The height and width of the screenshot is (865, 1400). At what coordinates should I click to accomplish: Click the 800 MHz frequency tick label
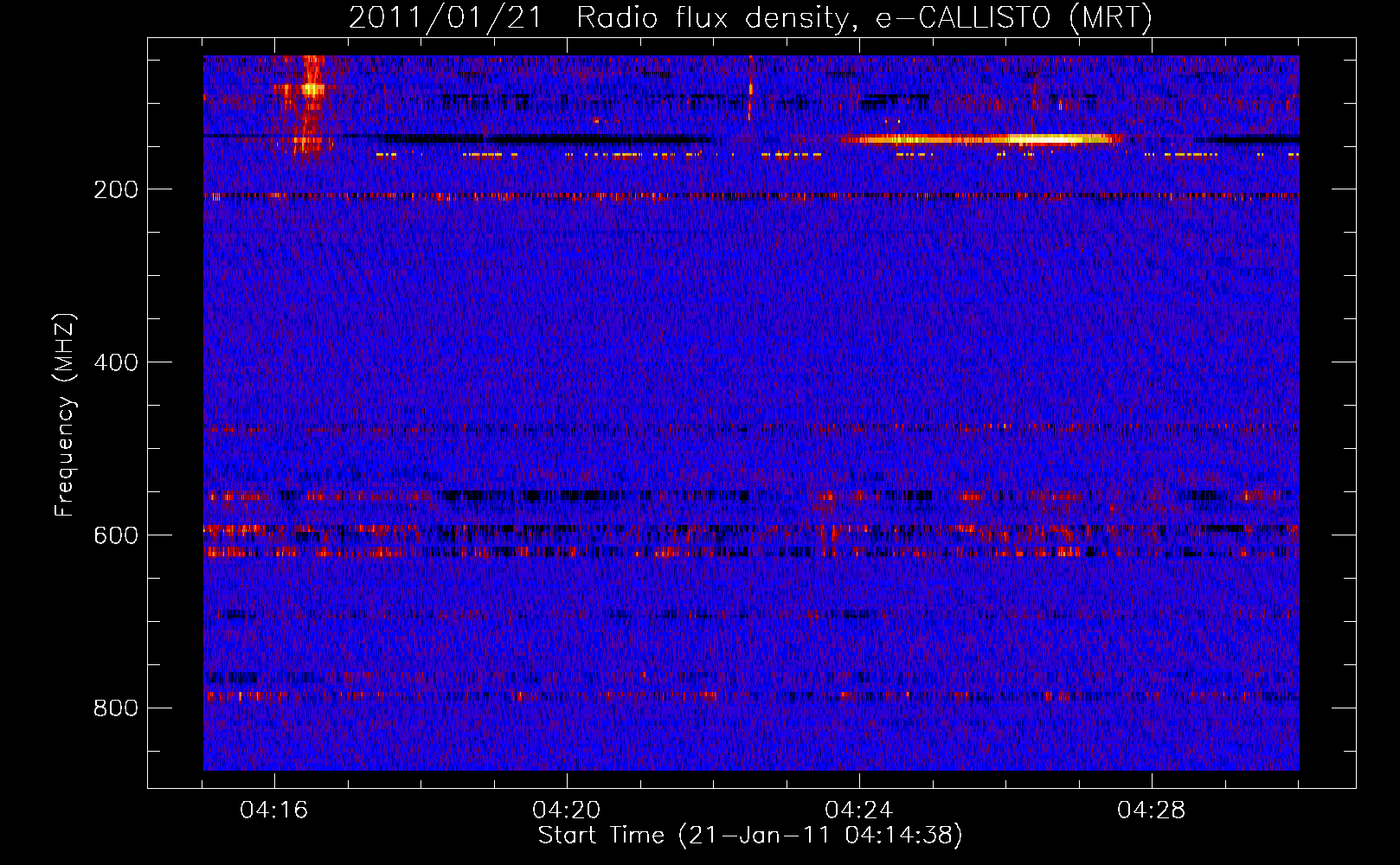(116, 708)
